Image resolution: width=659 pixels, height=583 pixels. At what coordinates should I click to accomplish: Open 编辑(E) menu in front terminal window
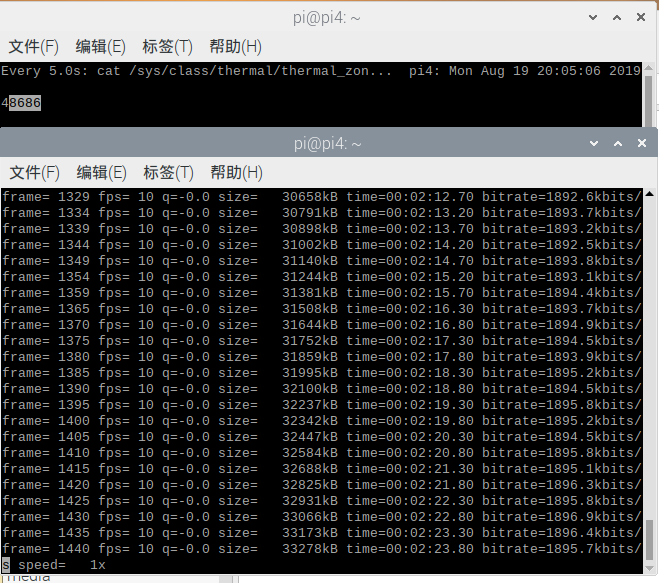pyautogui.click(x=101, y=173)
